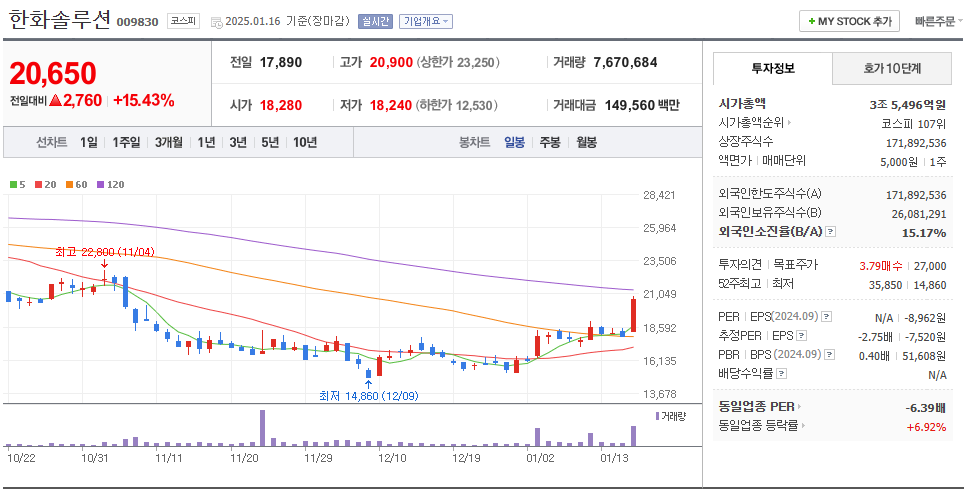Expand 동일업종 PER arrow link

(x=799, y=407)
